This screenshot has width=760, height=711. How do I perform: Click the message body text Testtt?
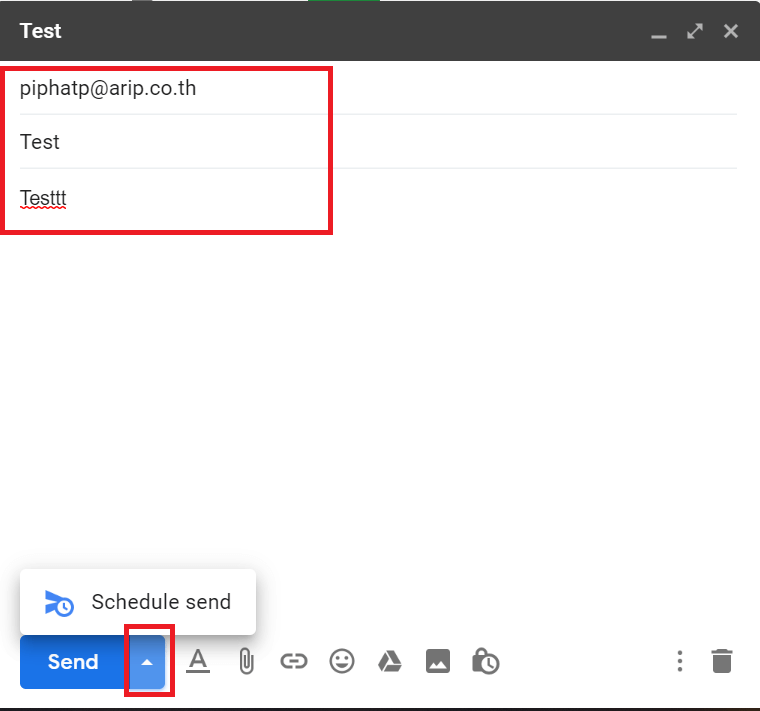click(x=43, y=198)
